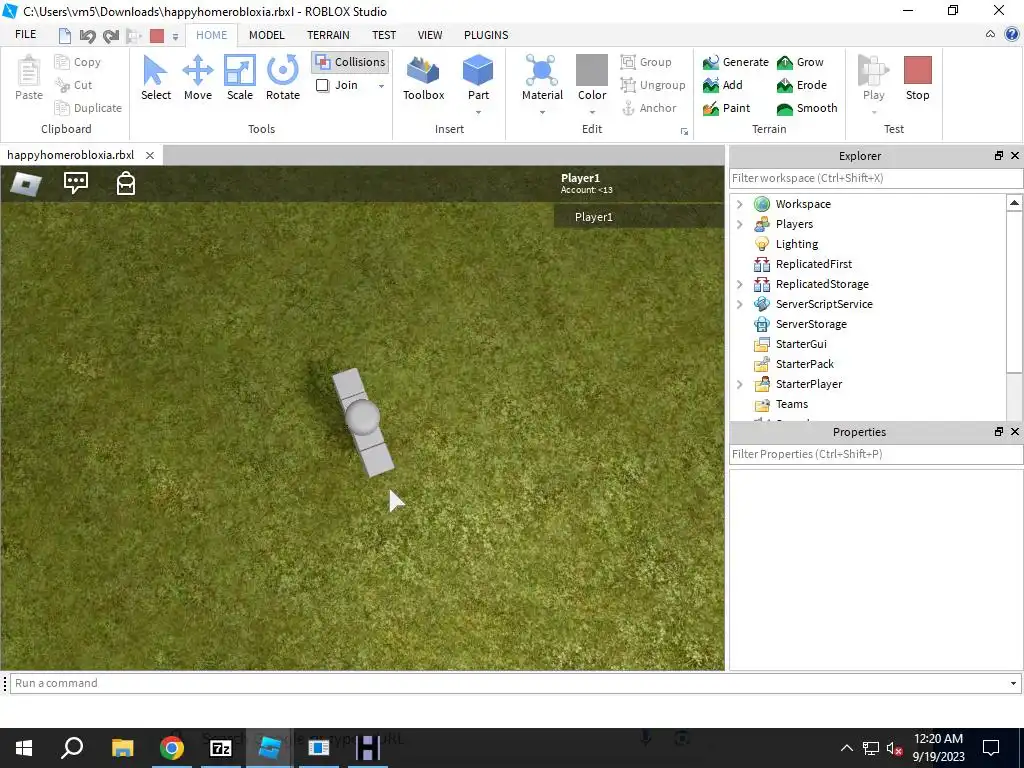Select the Select tool
The height and width of the screenshot is (768, 1024).
point(155,78)
